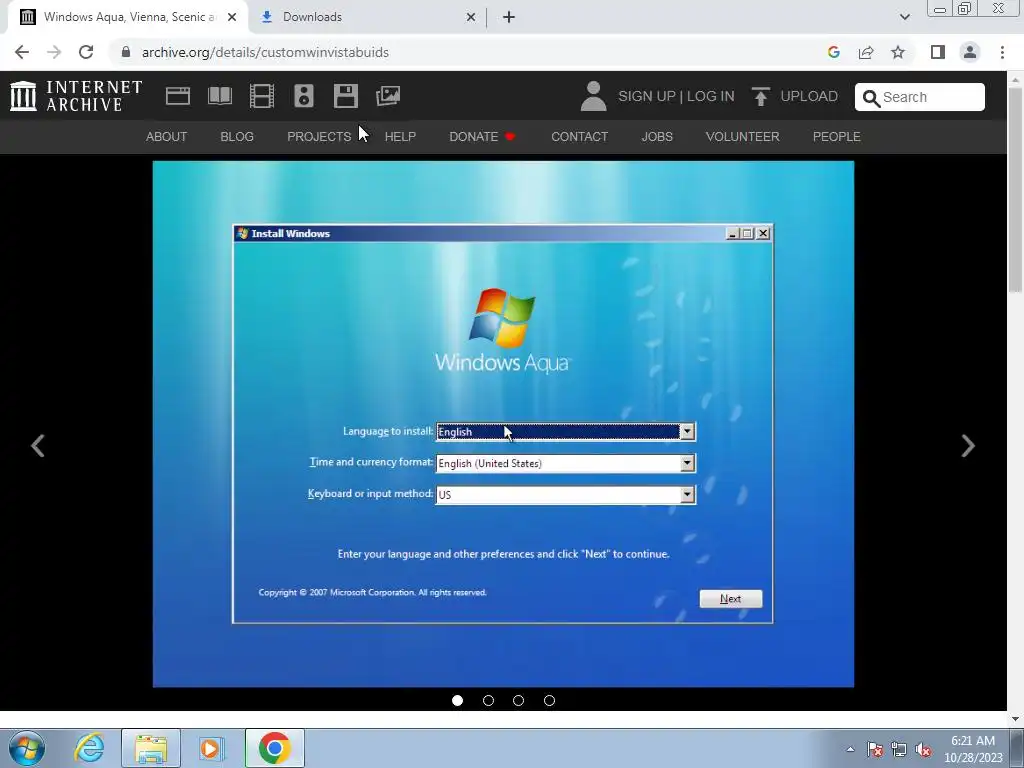Open the ABOUT menu item

coord(167,136)
